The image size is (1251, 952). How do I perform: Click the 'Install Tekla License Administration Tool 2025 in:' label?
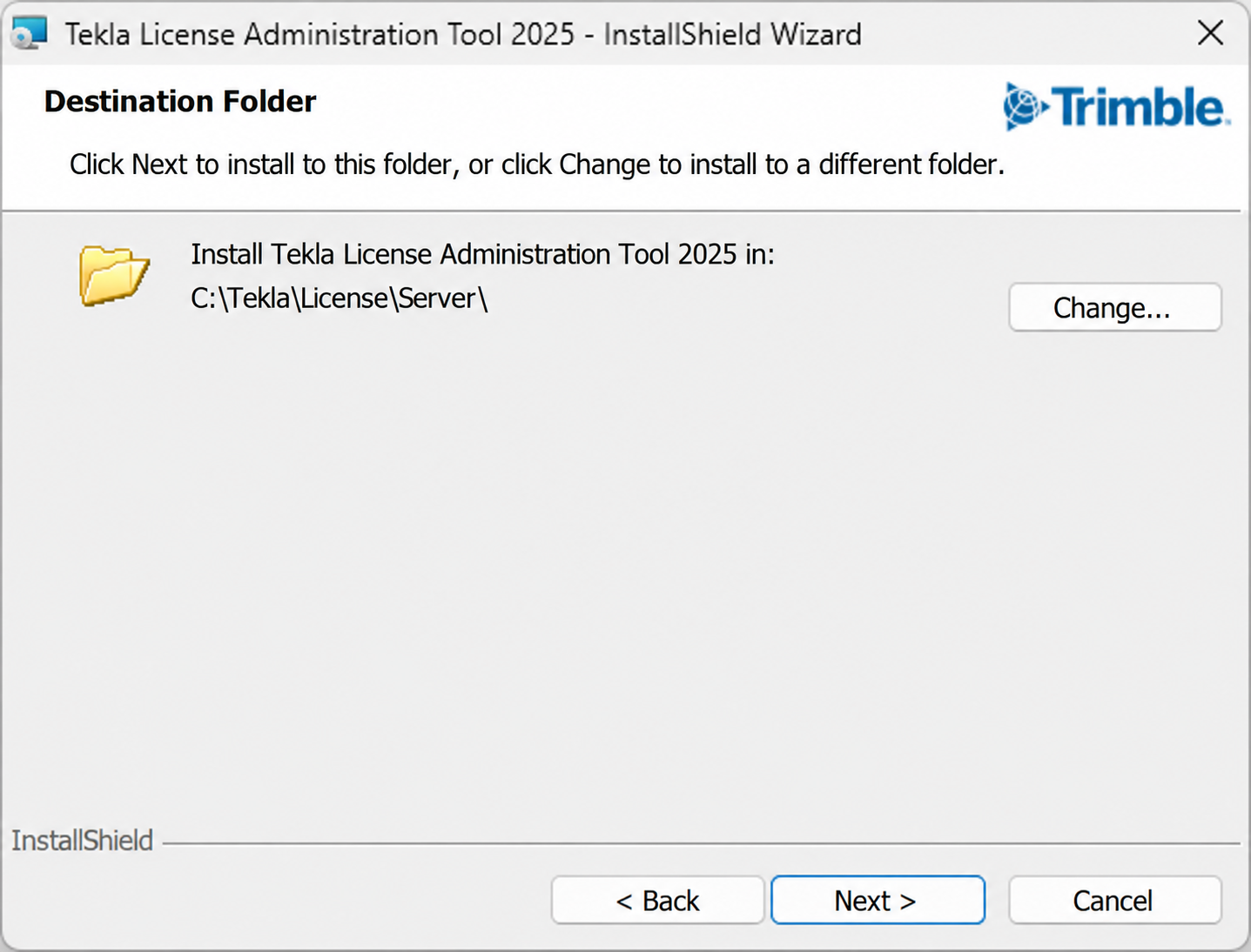click(482, 254)
